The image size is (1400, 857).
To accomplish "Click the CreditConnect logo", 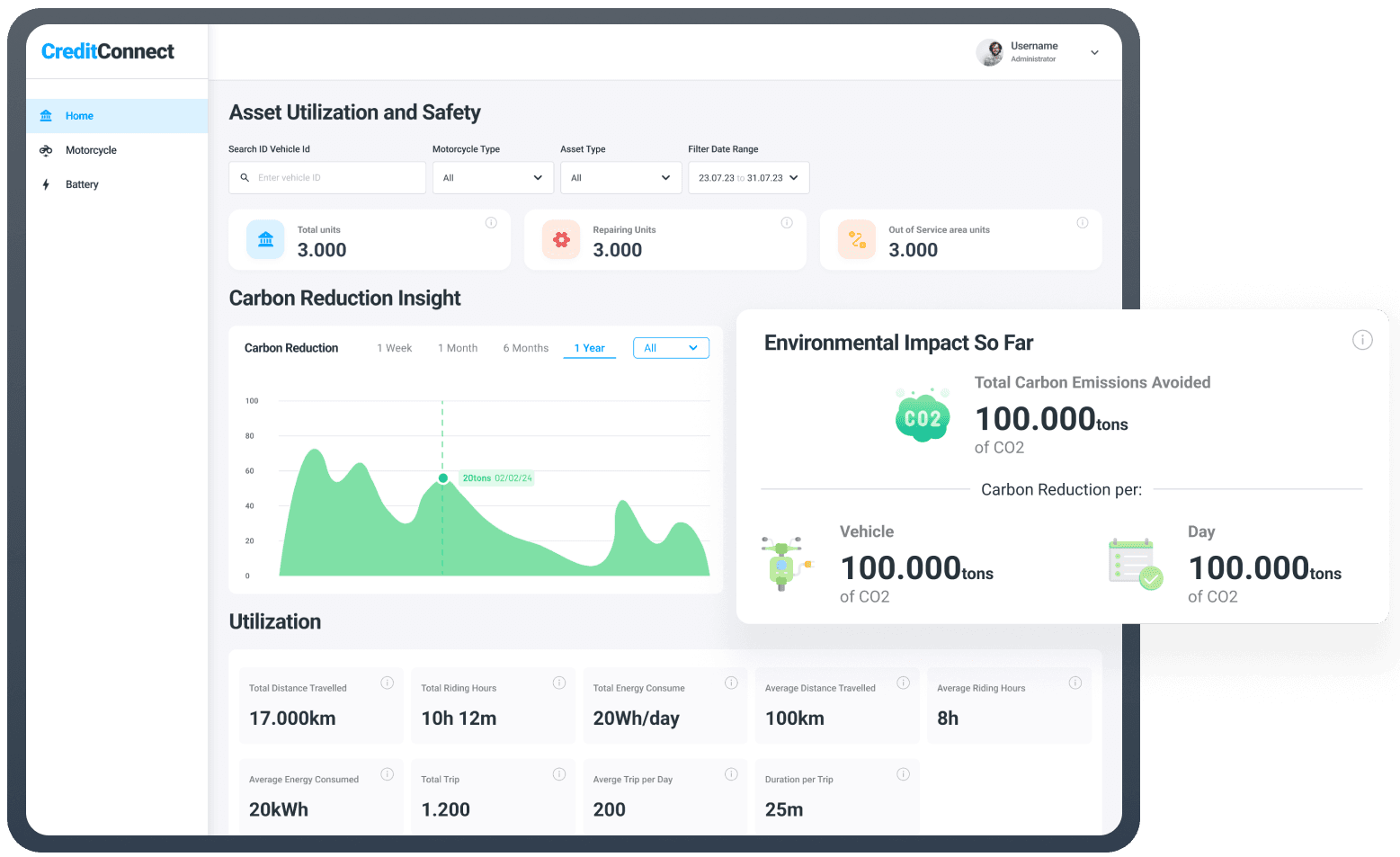I will coord(107,51).
